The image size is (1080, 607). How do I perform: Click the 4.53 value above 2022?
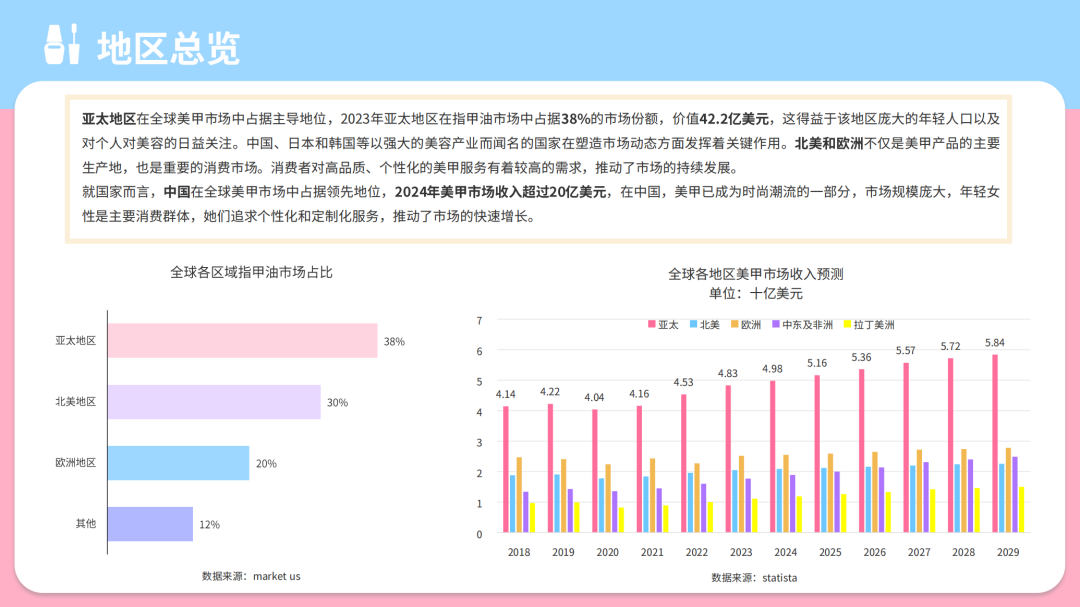click(x=683, y=382)
